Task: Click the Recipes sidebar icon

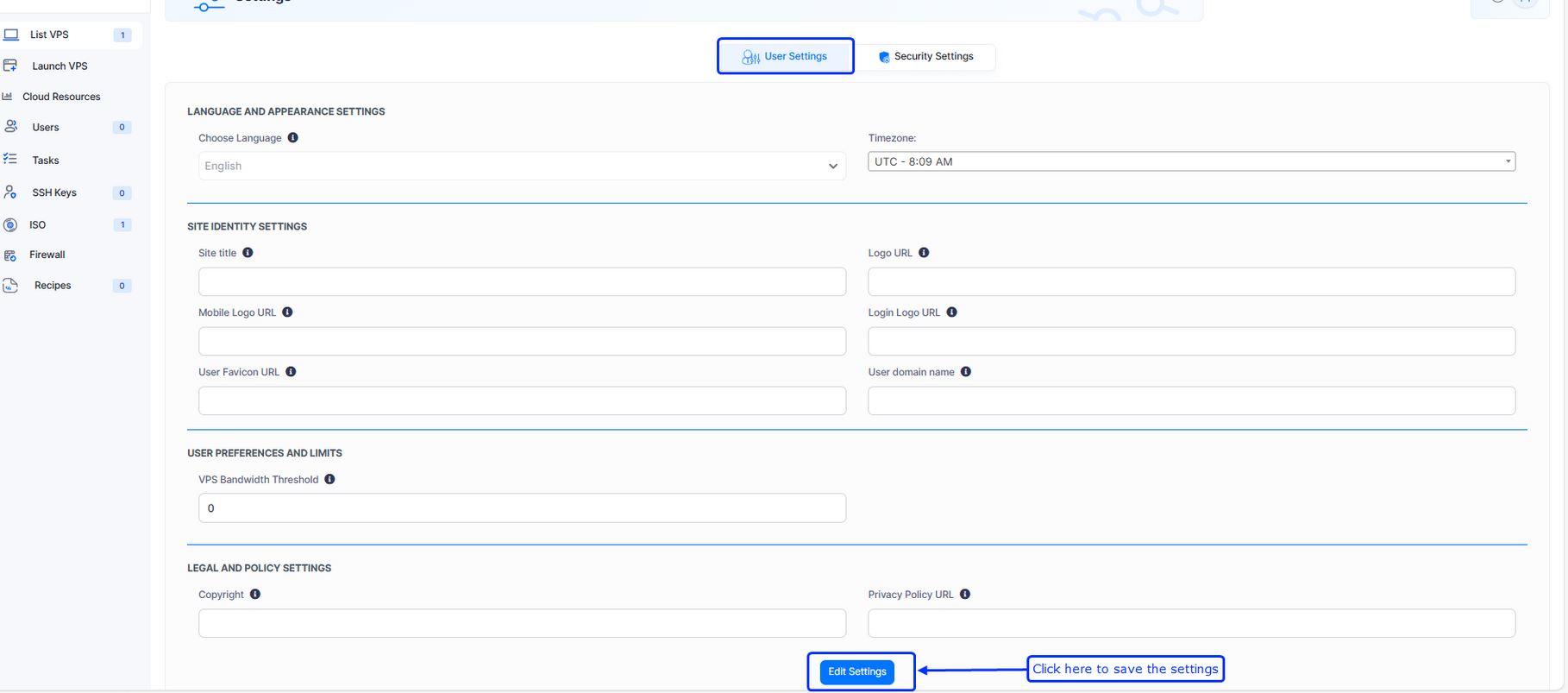Action: [10, 286]
